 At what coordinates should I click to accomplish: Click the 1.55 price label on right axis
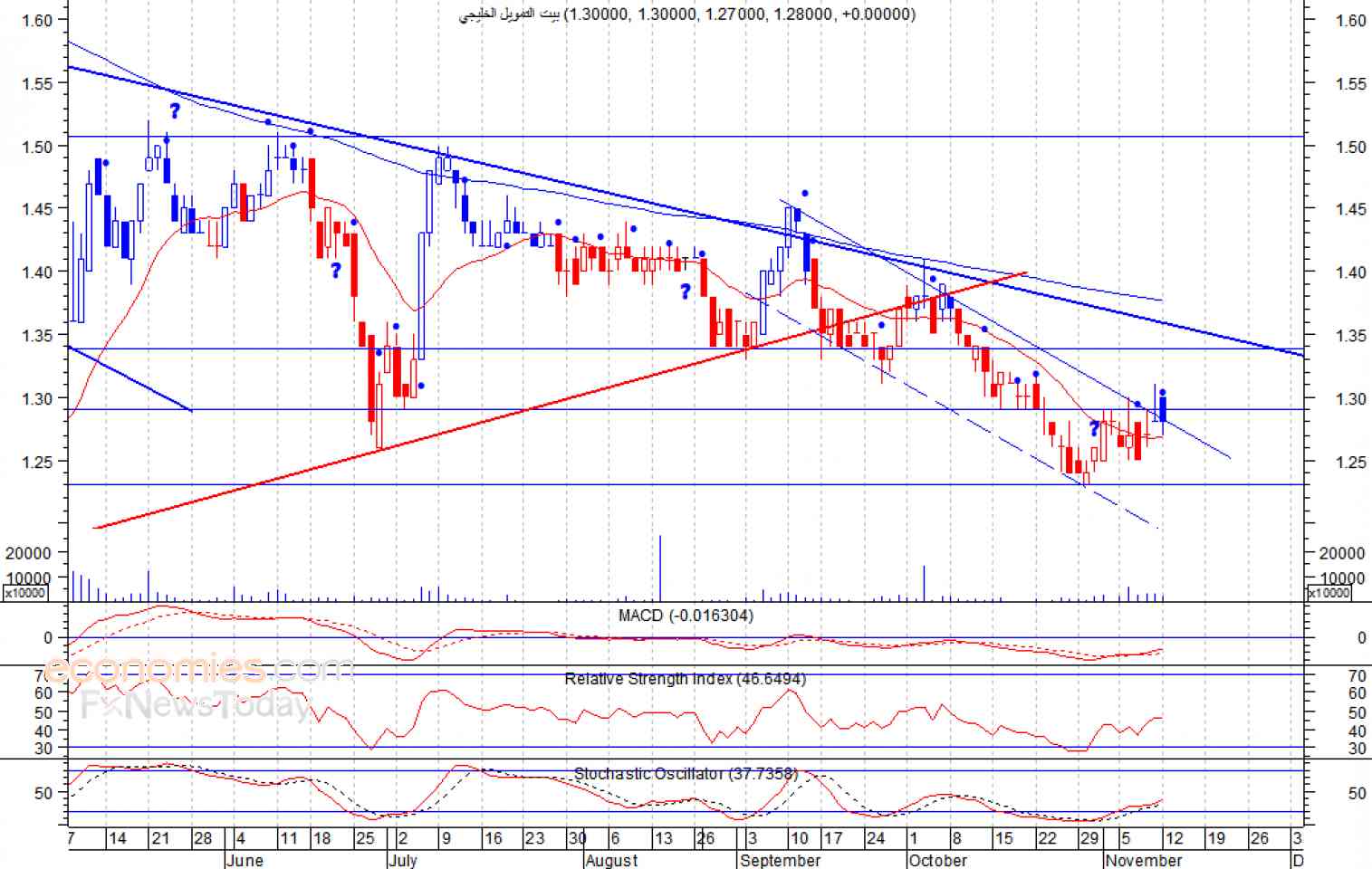click(1351, 83)
